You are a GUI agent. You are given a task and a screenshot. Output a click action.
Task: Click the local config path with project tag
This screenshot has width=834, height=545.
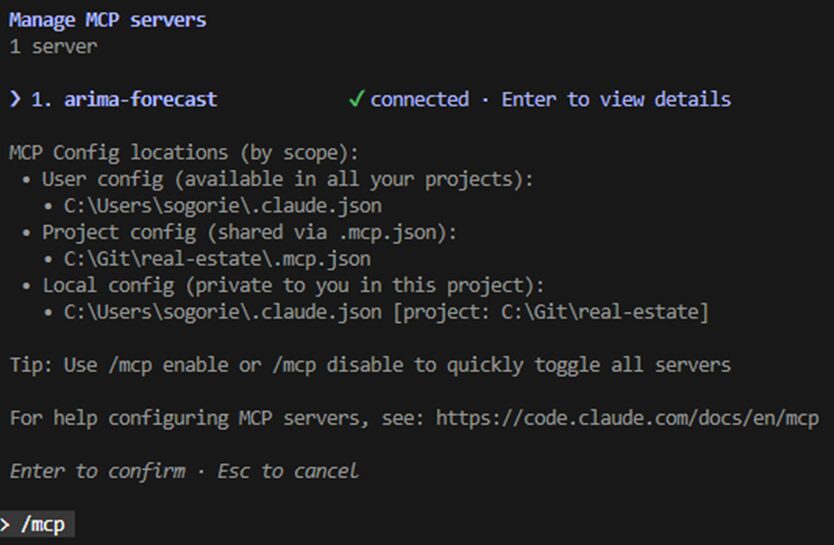(386, 312)
